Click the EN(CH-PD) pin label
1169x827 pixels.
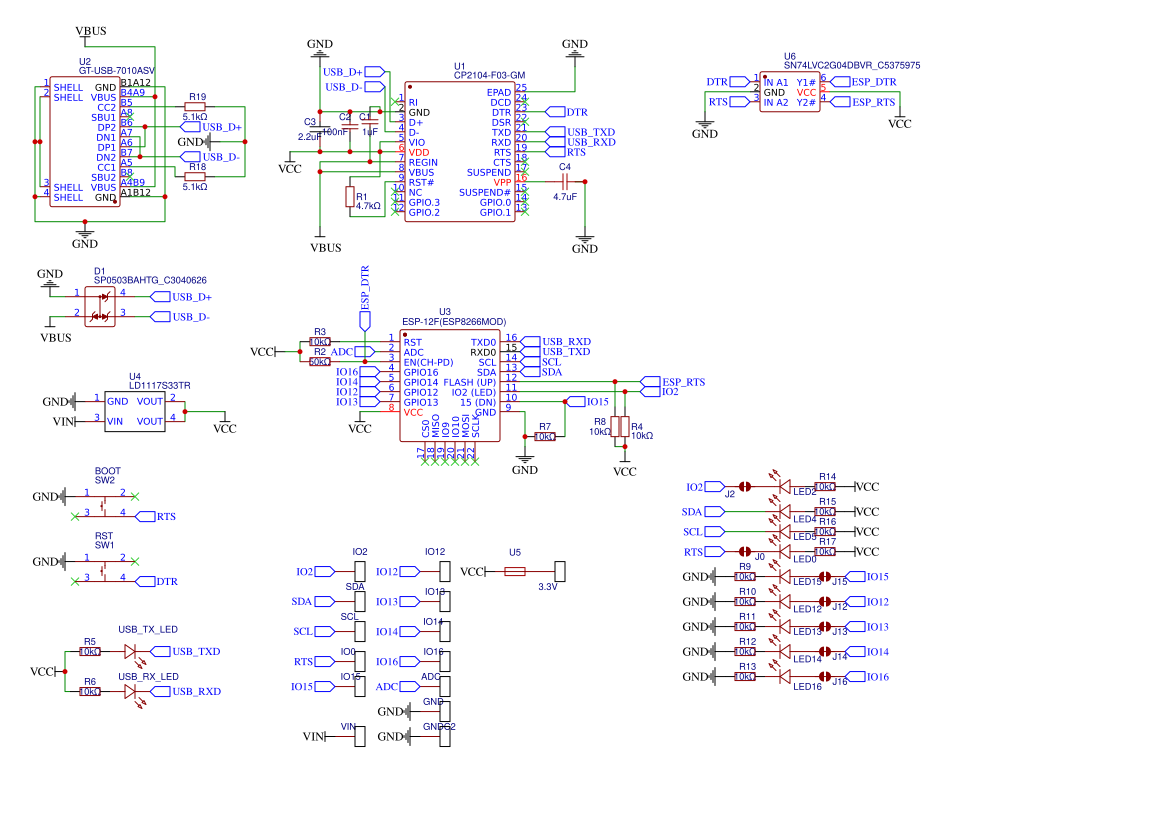[x=429, y=362]
